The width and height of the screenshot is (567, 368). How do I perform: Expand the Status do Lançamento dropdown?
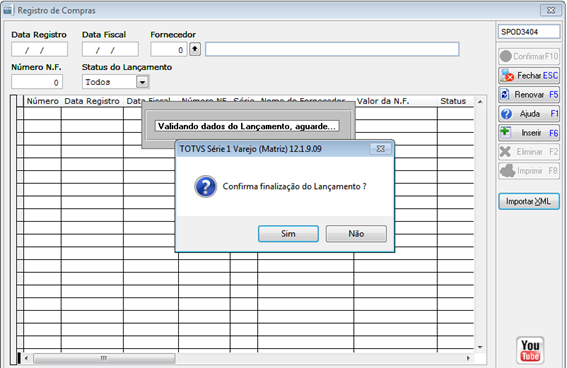(142, 82)
